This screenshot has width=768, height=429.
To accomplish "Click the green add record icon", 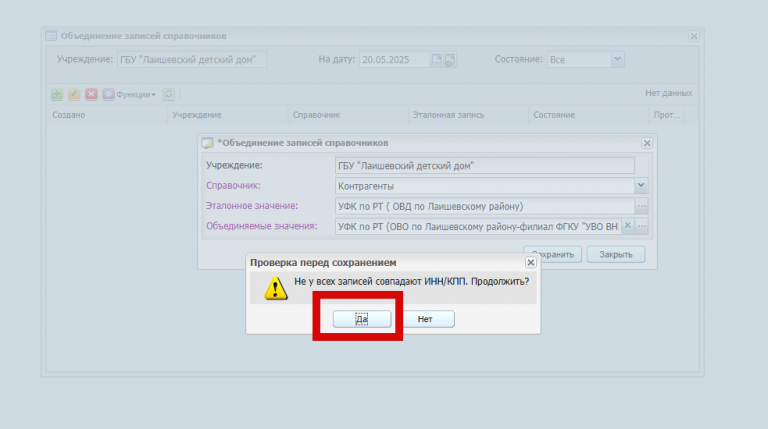I will 57,94.
